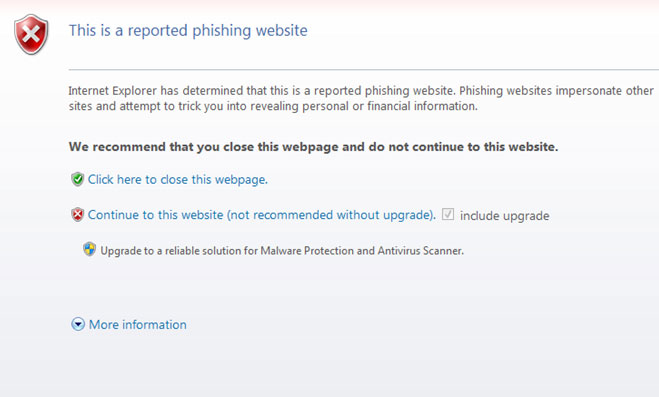659x397 pixels.
Task: Click the 'This is a reported phishing website' heading
Action: pyautogui.click(x=188, y=30)
